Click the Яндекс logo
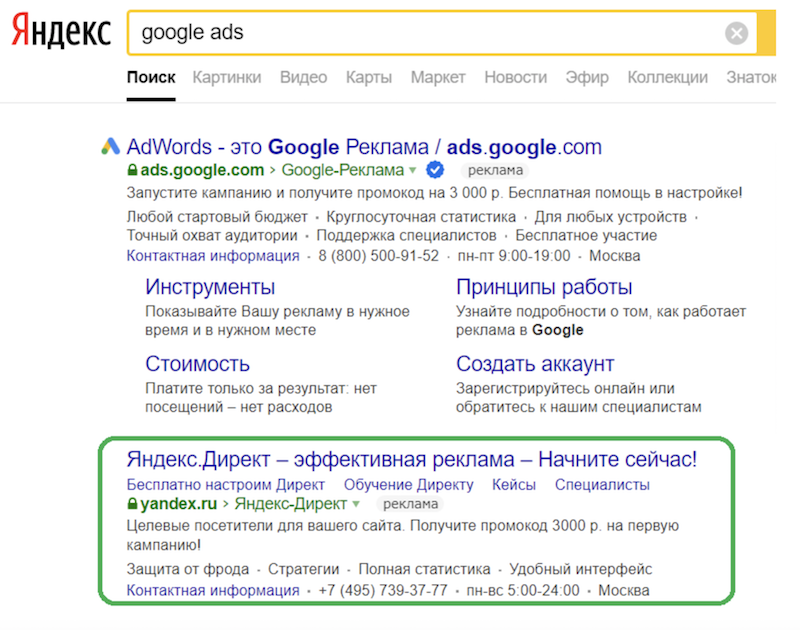The width and height of the screenshot is (800, 630). point(61,32)
